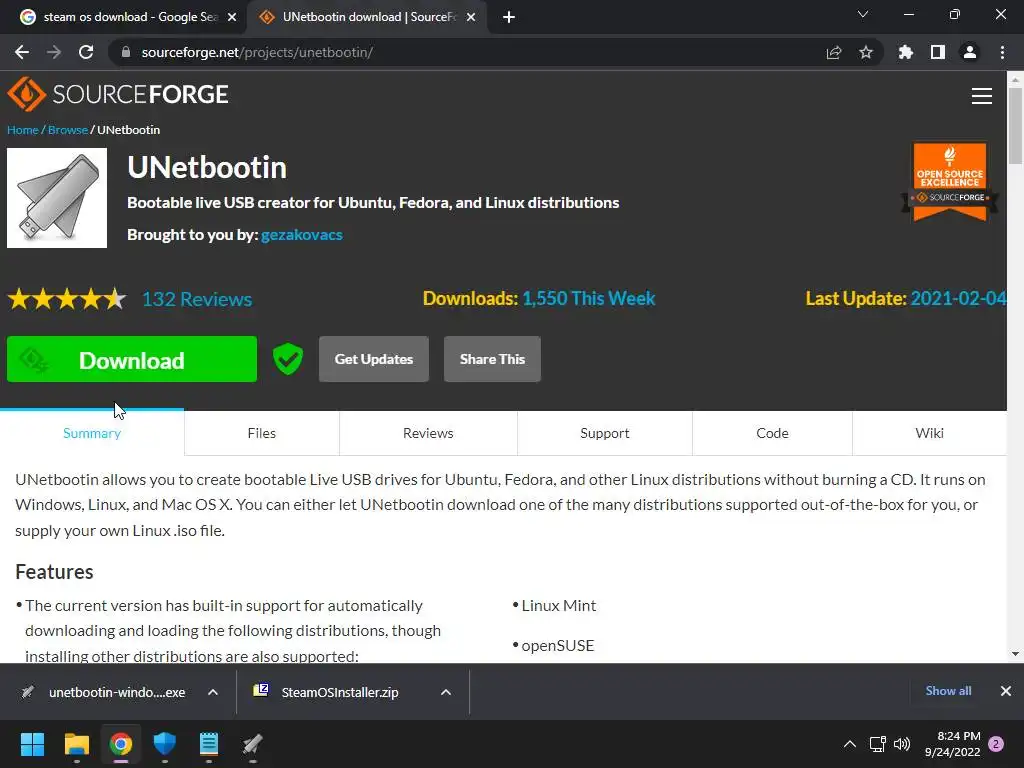
Task: Open the Files tab
Action: 262,433
